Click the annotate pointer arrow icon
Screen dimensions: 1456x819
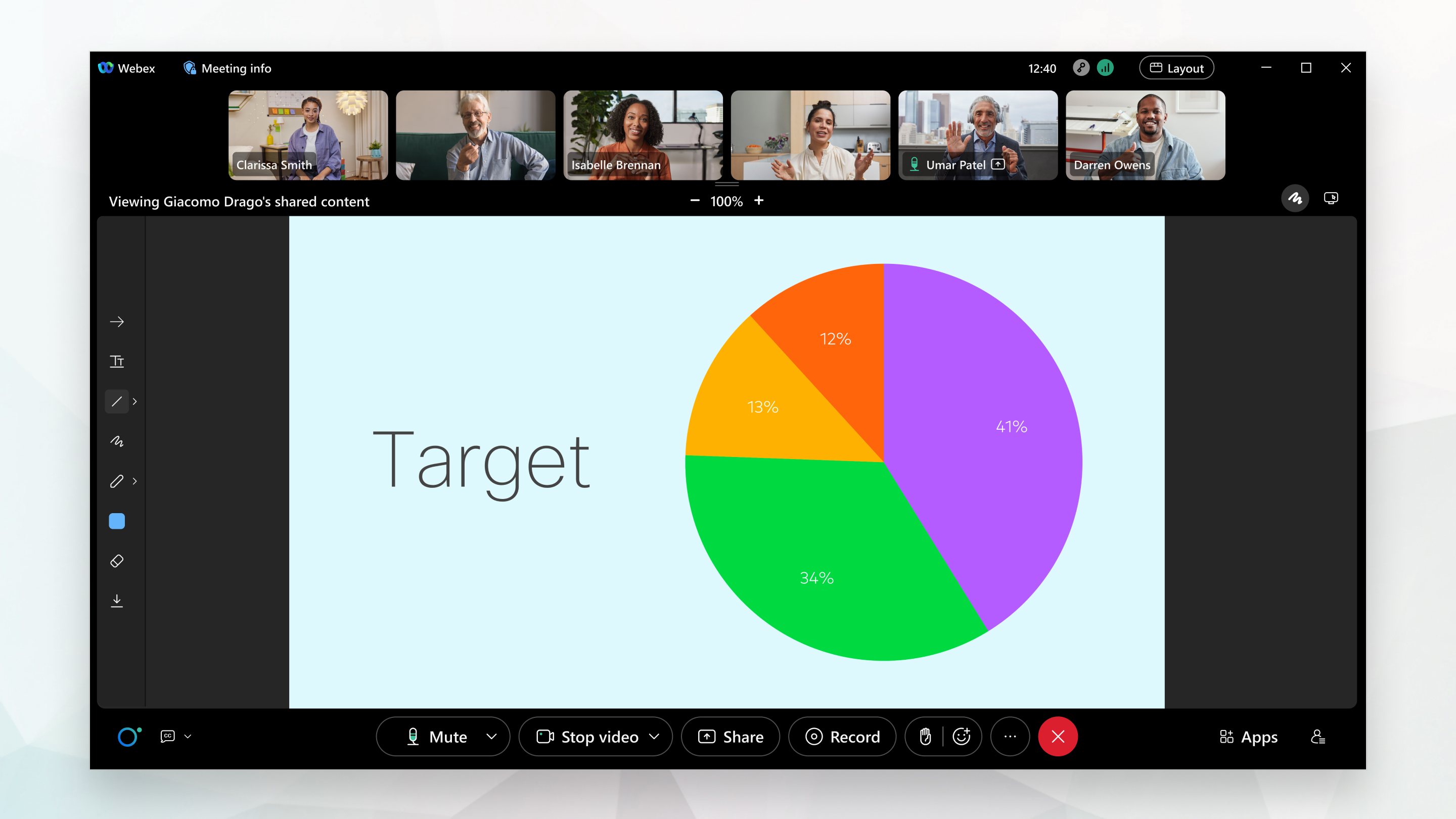coord(118,321)
